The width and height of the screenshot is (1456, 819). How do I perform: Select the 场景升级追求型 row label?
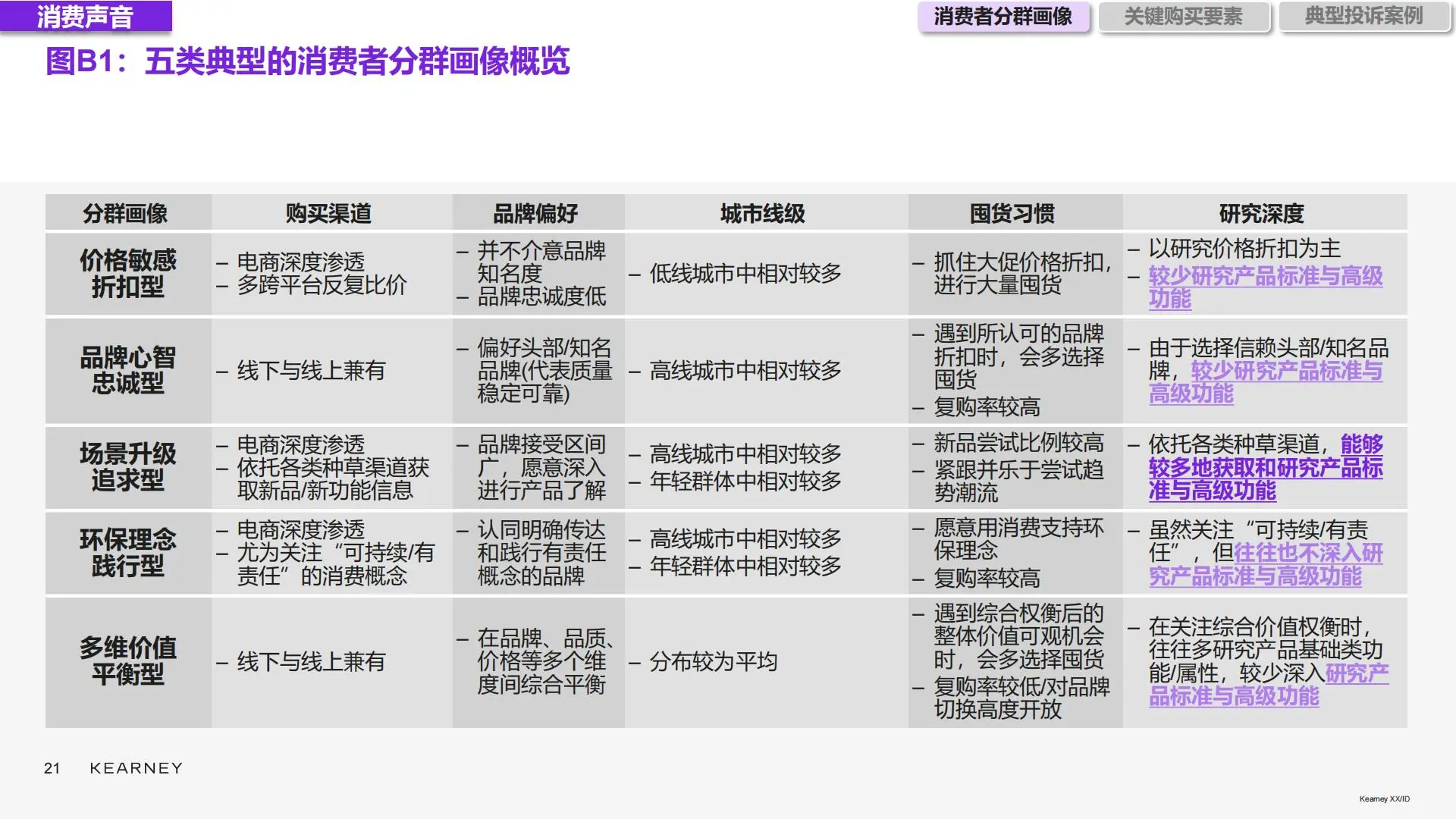click(127, 467)
